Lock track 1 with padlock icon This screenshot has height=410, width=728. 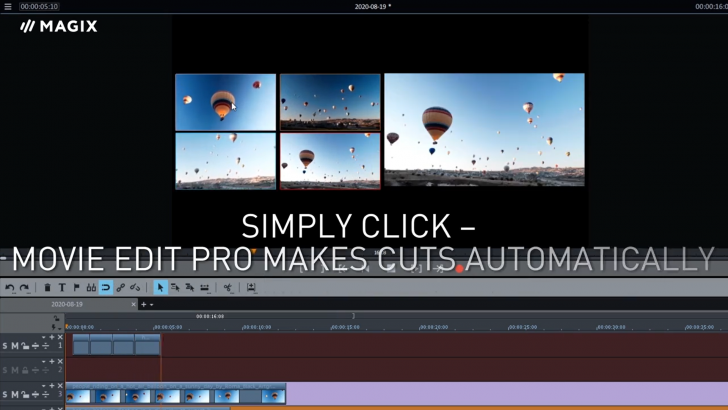click(x=25, y=346)
